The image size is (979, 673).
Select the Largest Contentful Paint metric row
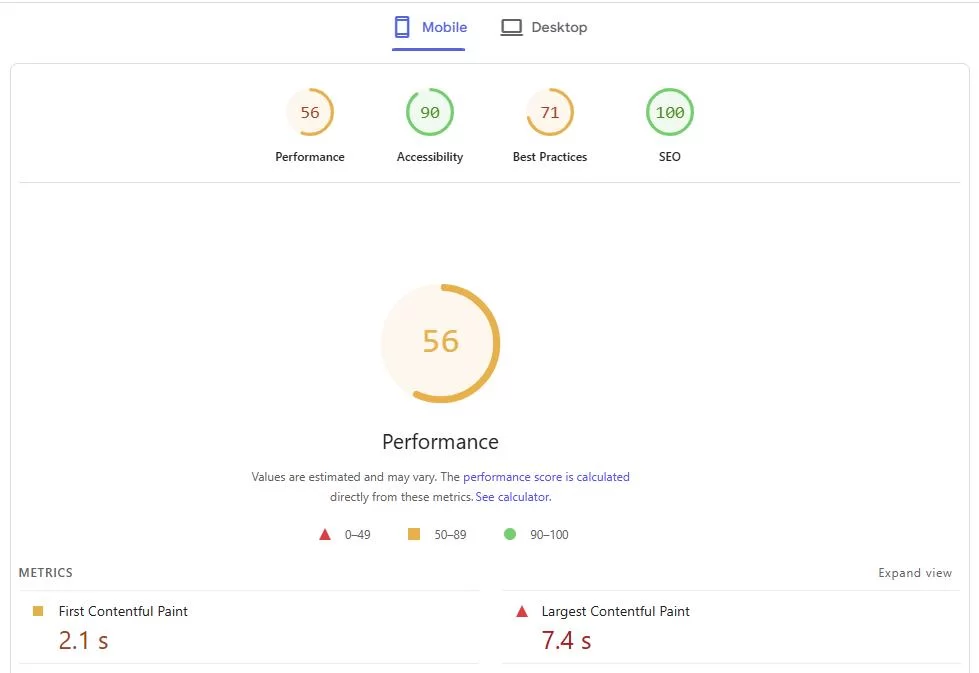click(x=613, y=611)
